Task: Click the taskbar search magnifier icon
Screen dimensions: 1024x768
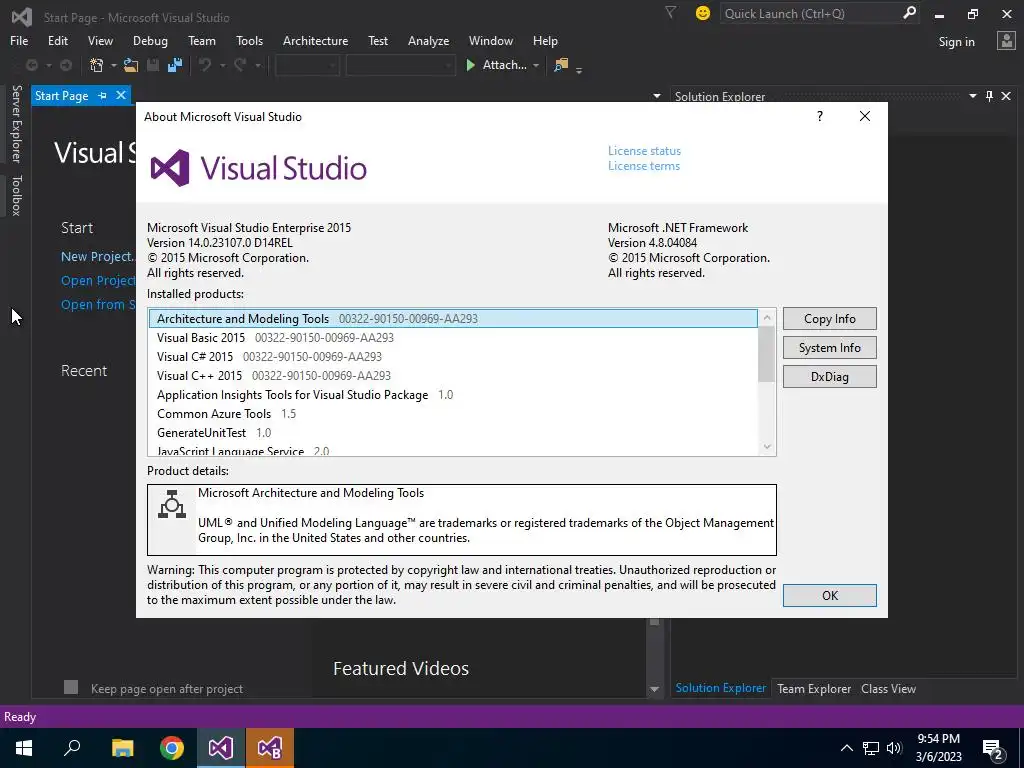Action: 72,748
